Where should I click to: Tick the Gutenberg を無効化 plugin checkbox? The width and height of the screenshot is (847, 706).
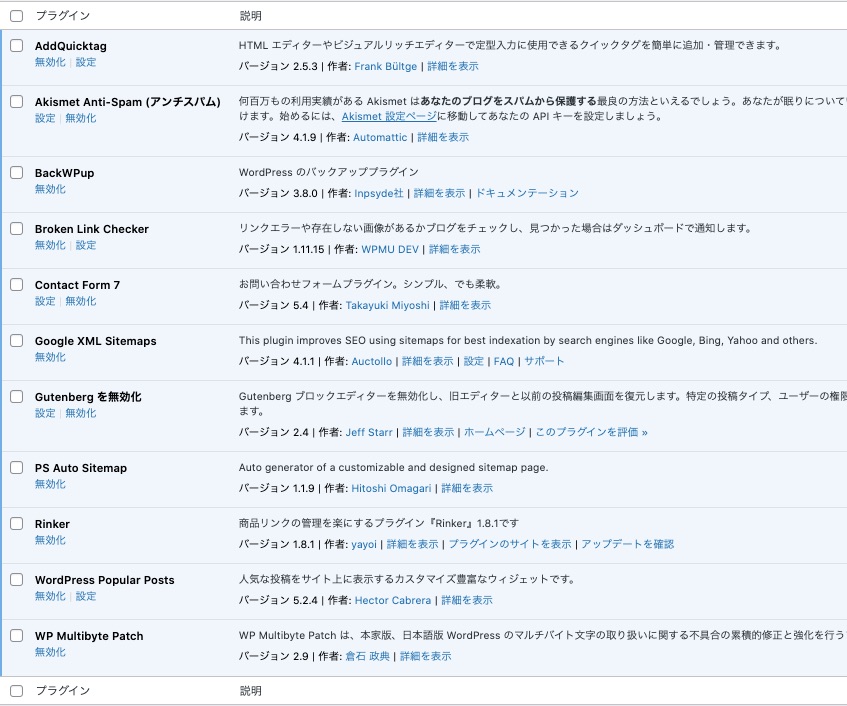[17, 396]
